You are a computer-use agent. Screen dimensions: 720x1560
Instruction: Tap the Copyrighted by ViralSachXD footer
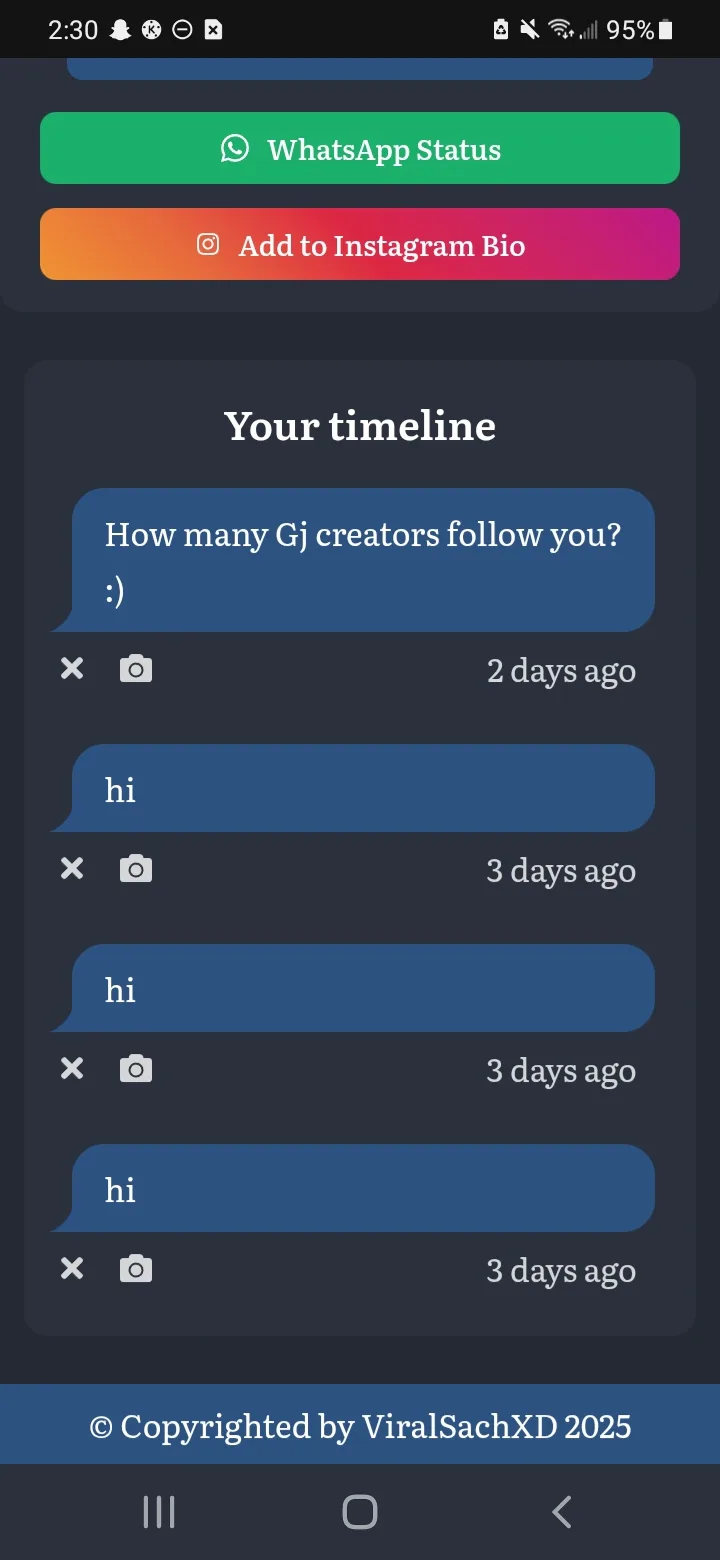coord(360,1425)
